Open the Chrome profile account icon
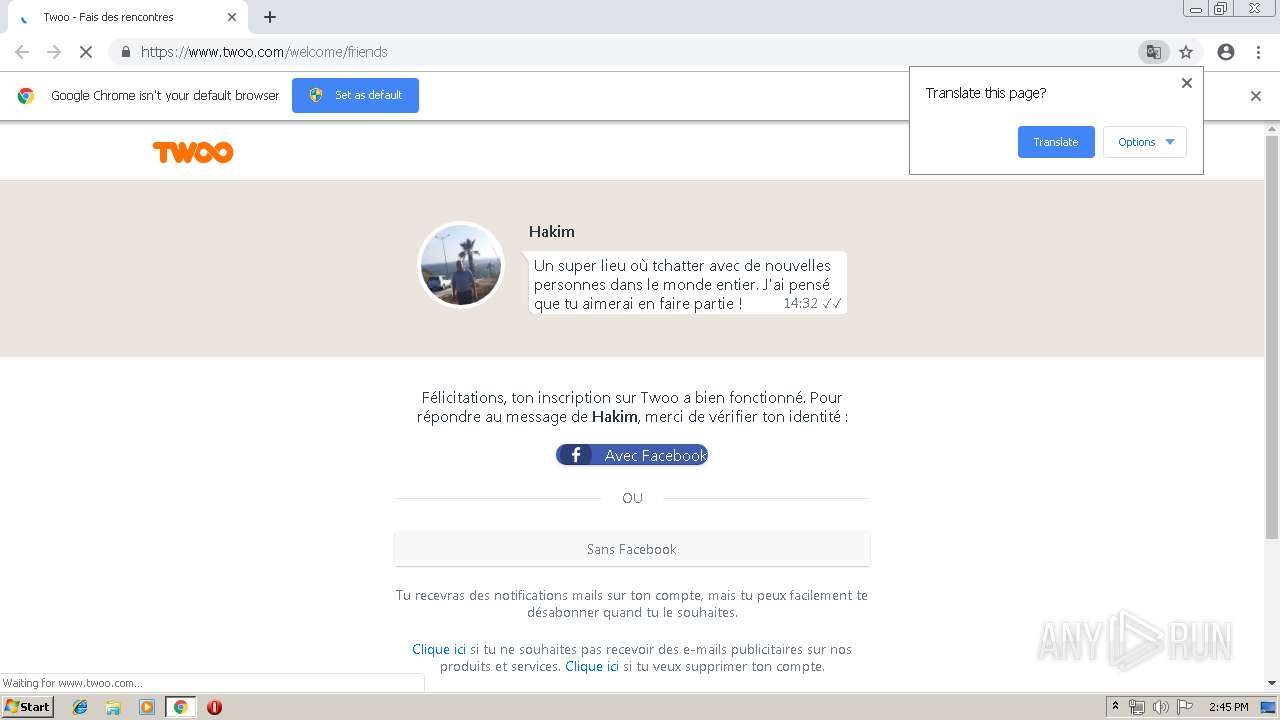The image size is (1280, 720). pyautogui.click(x=1226, y=52)
